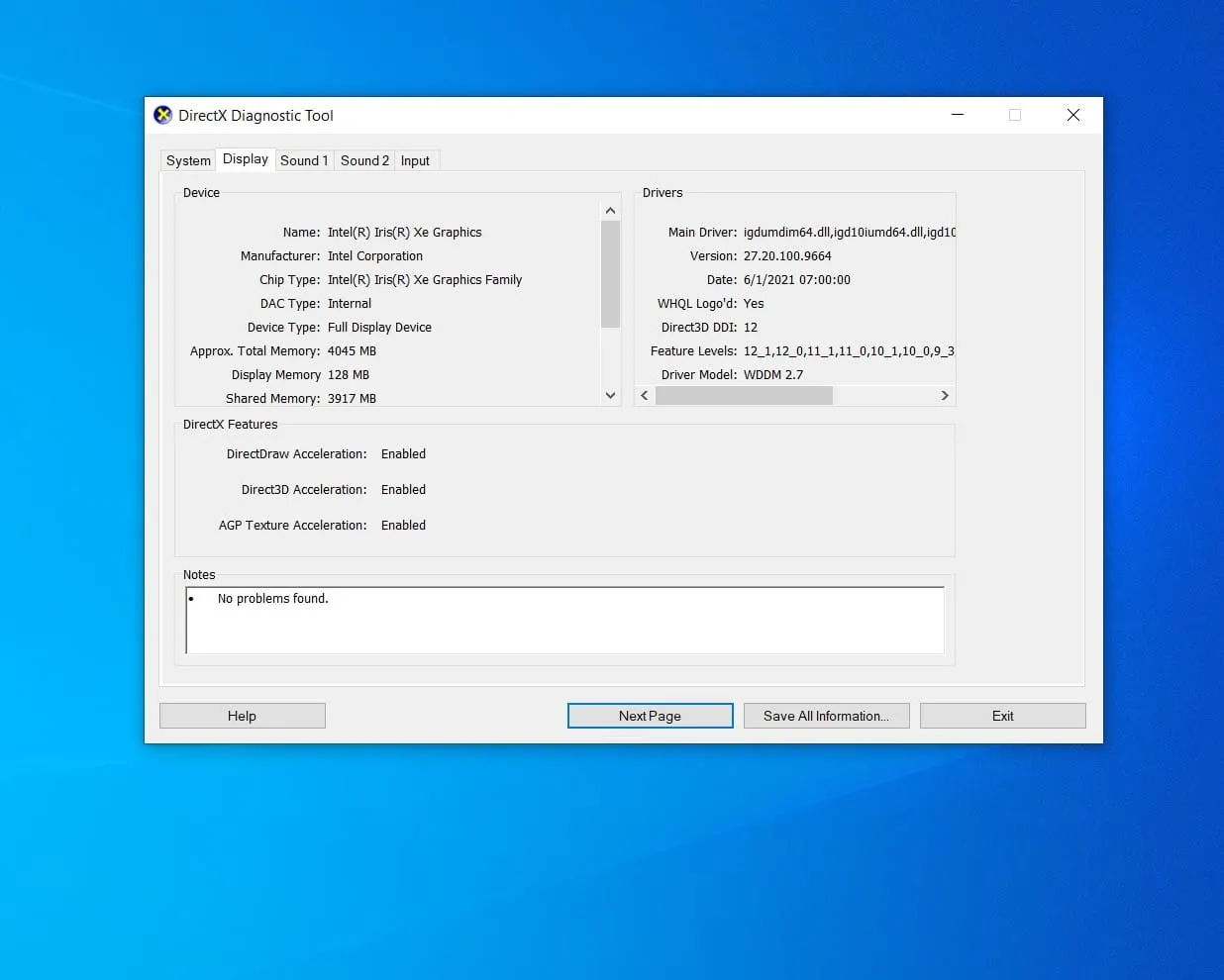Select the Display tab
Image resolution: width=1224 pixels, height=980 pixels.
click(245, 158)
